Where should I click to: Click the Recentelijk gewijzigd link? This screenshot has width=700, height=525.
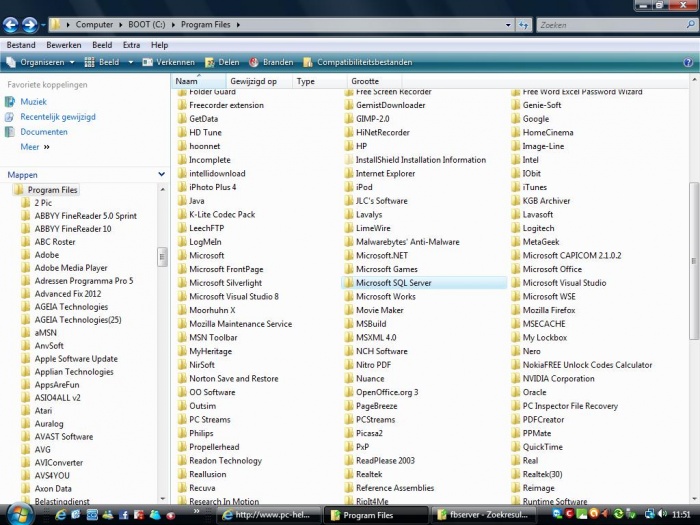coord(57,117)
